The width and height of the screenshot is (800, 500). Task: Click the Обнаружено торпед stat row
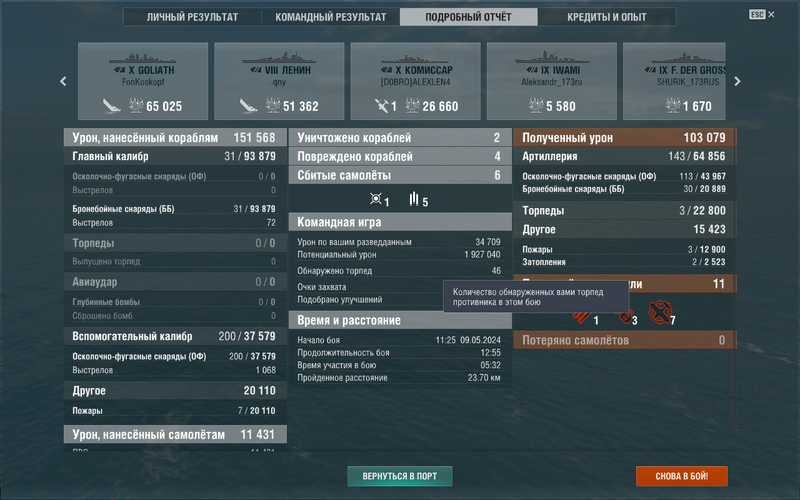point(399,270)
